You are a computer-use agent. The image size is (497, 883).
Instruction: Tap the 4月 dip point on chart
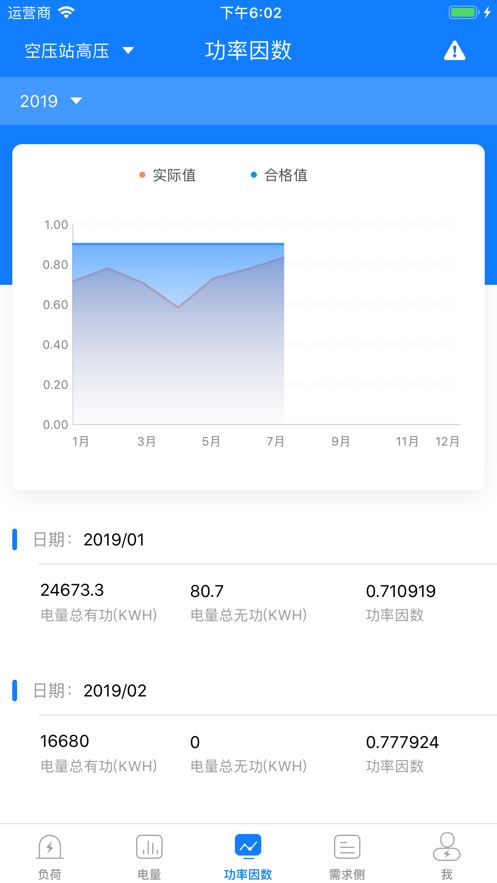click(x=178, y=307)
